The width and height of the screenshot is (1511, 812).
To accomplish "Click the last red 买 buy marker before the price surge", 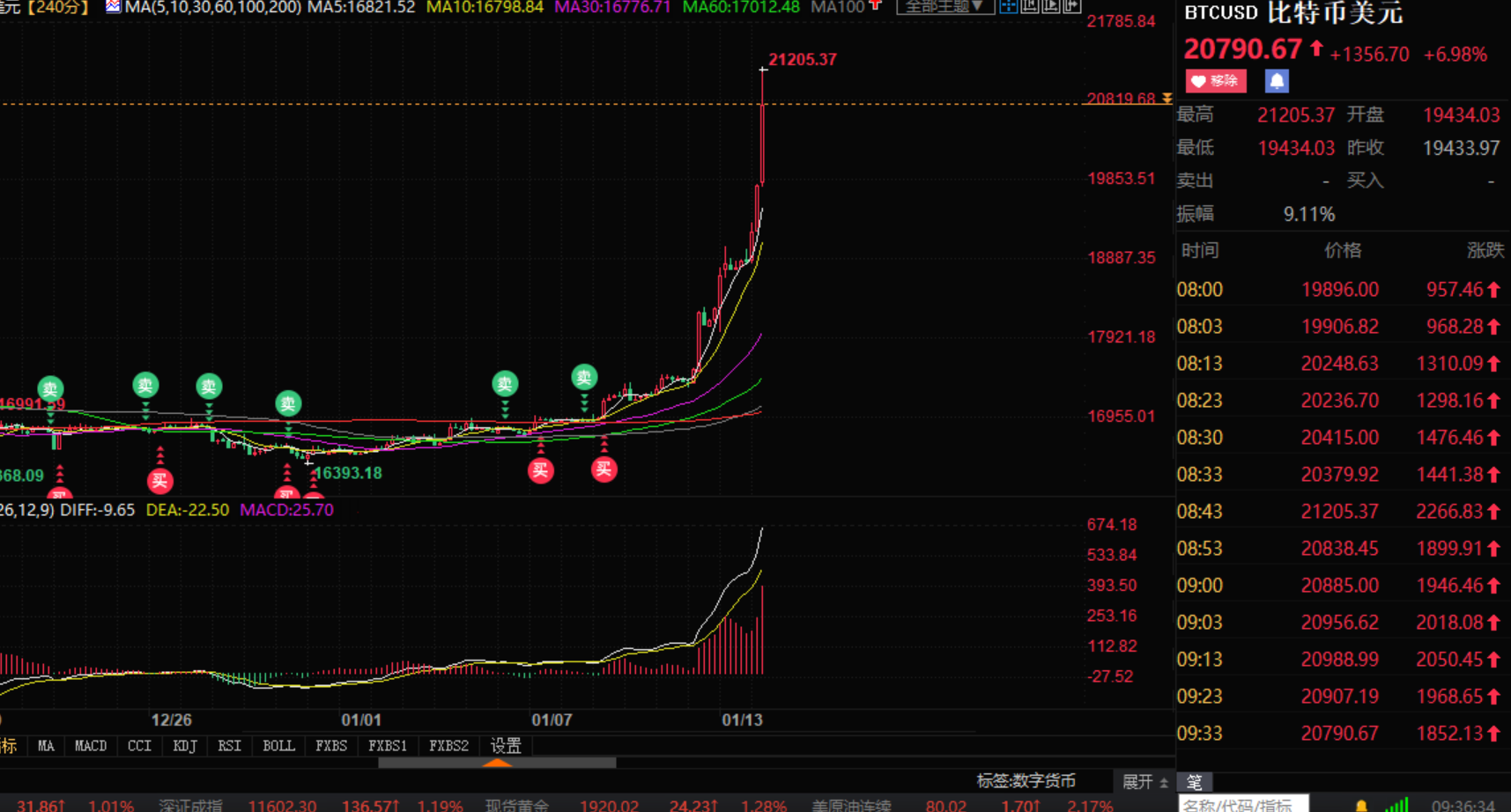I will (604, 469).
